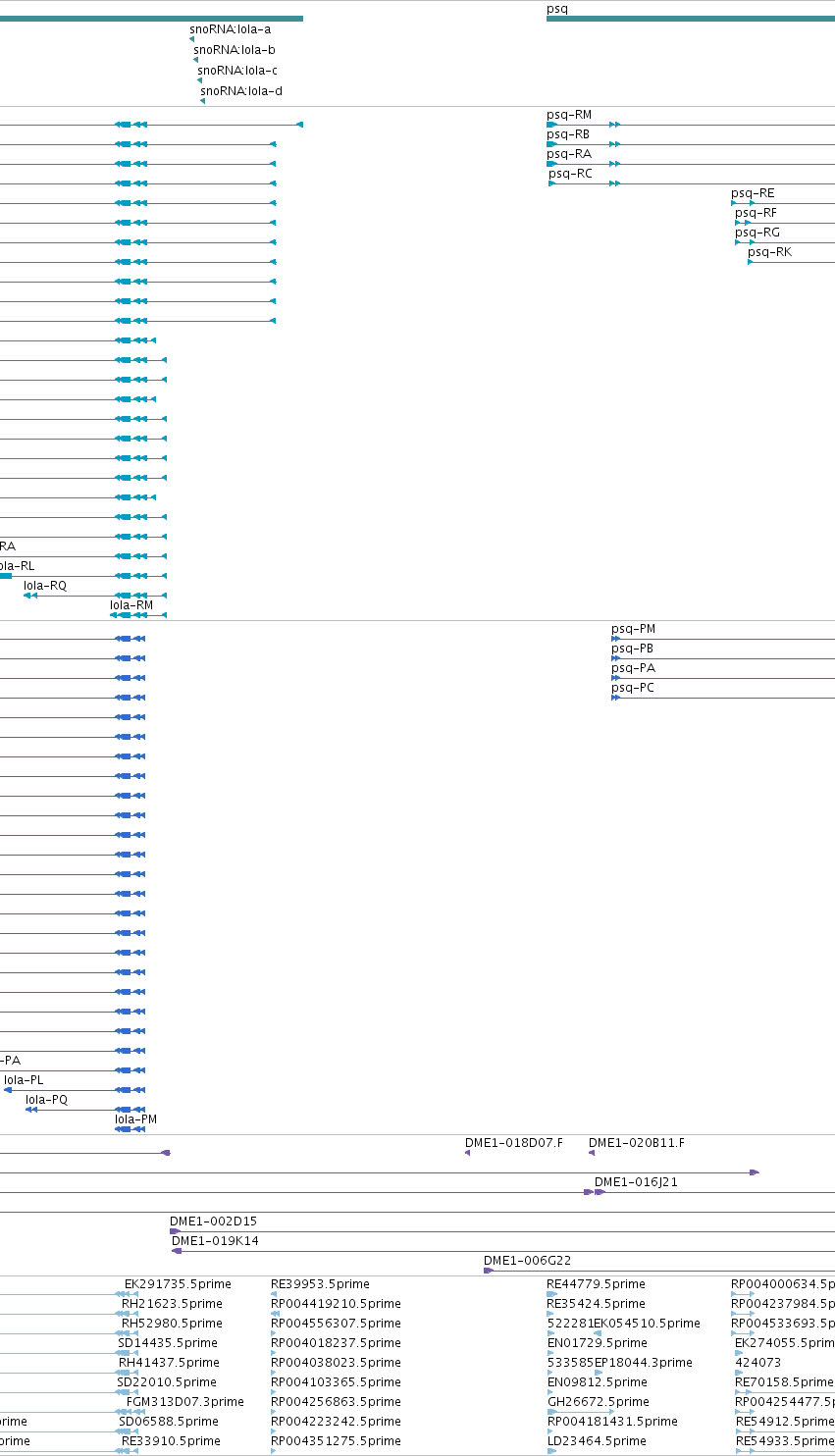Select EST EP18044.3prime
Image resolution: width=835 pixels, height=1456 pixels.
[643, 1363]
